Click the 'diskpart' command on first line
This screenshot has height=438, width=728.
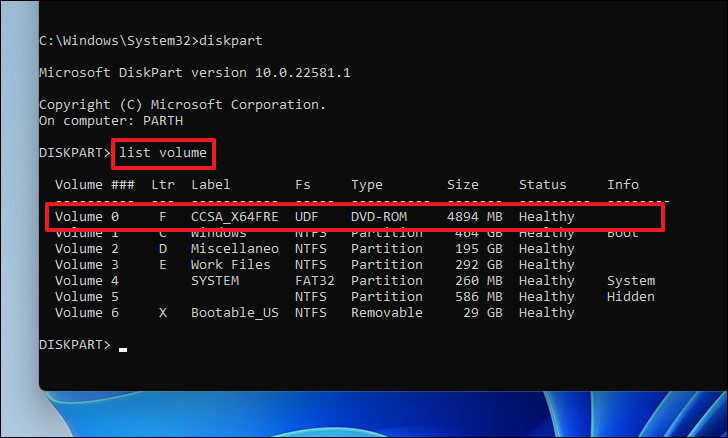(231, 41)
